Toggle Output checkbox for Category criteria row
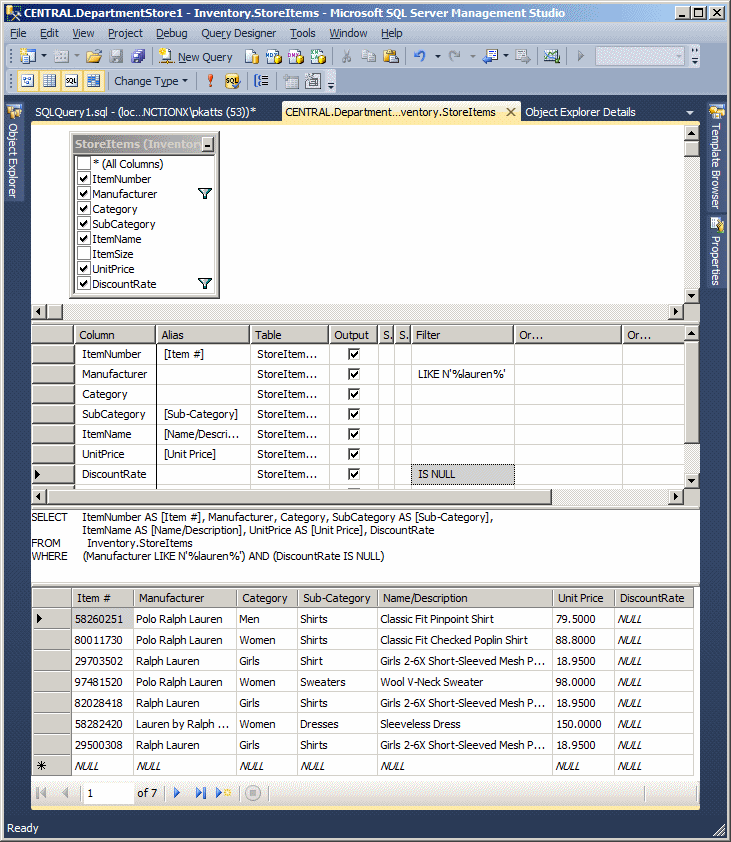The image size is (731, 842). (354, 394)
